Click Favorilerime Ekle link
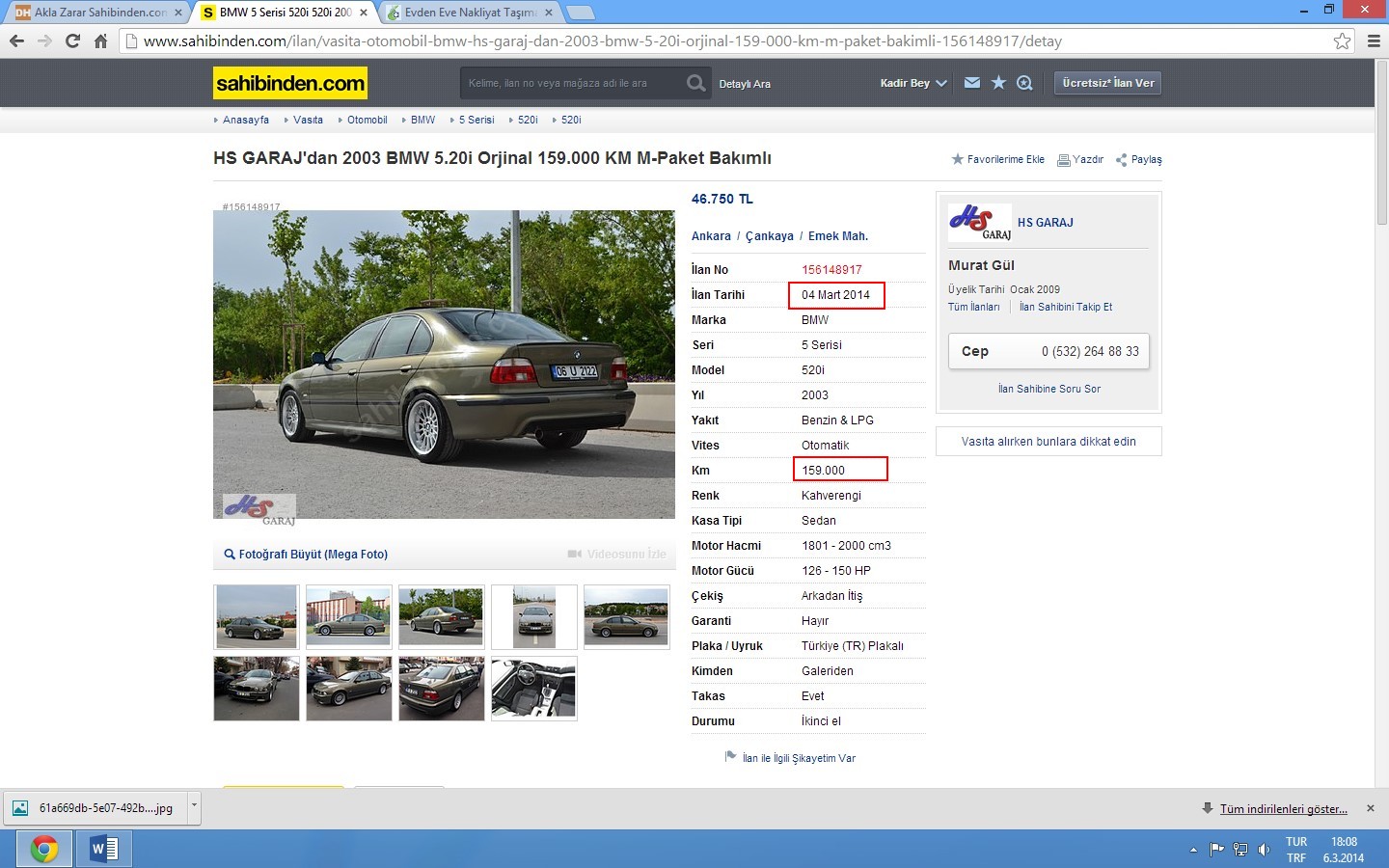 click(1006, 160)
